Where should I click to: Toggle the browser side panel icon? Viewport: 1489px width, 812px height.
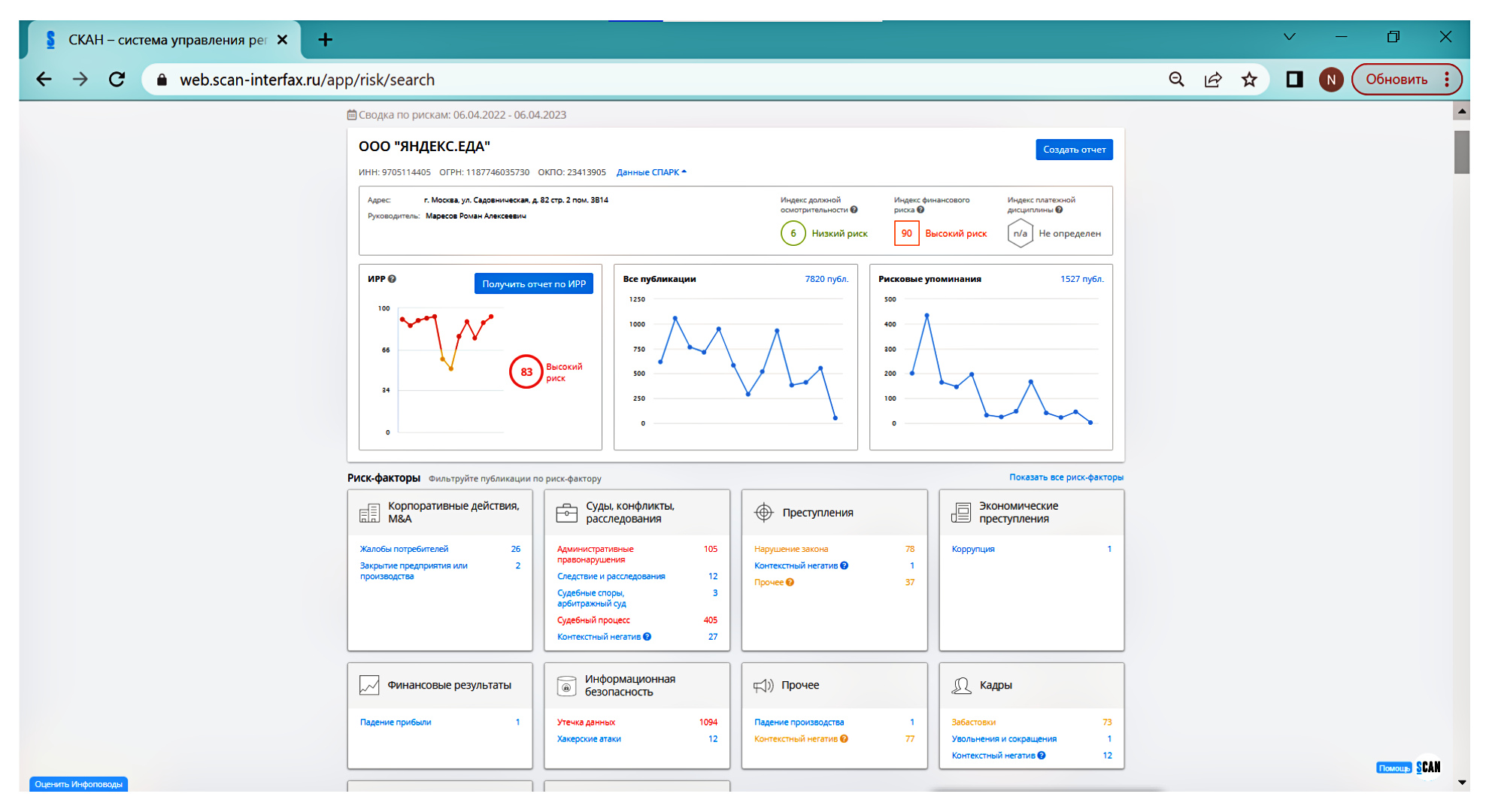pyautogui.click(x=1294, y=80)
